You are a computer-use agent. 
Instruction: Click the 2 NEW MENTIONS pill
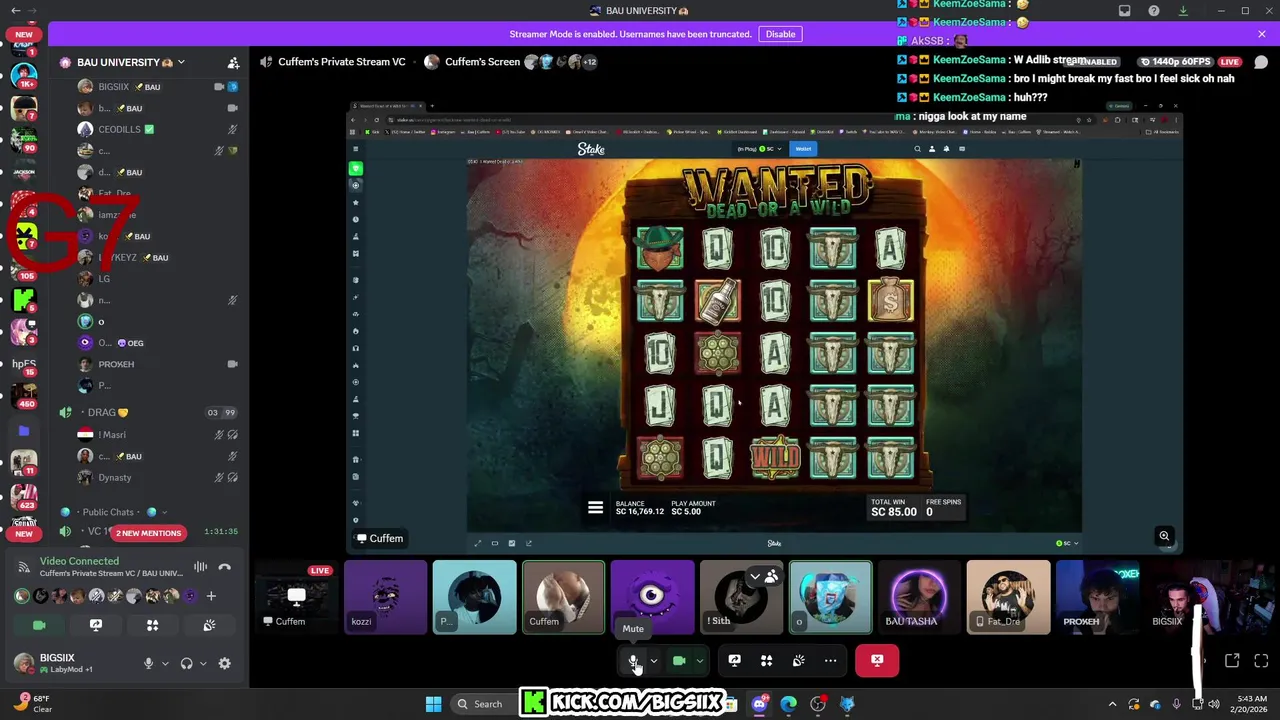tap(148, 533)
